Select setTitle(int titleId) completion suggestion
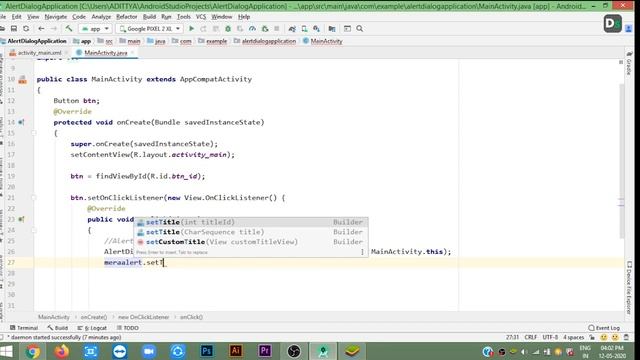The height and width of the screenshot is (360, 640). (x=251, y=222)
